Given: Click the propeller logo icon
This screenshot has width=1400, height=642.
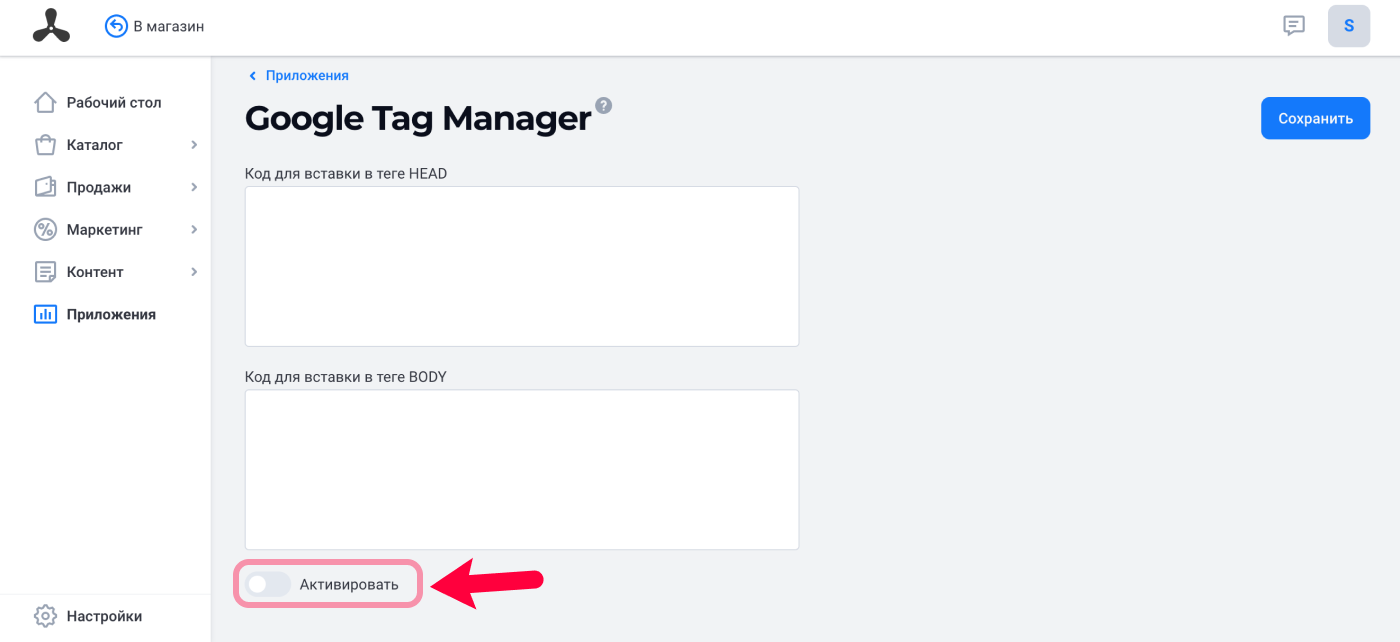Looking at the screenshot, I should [x=51, y=26].
